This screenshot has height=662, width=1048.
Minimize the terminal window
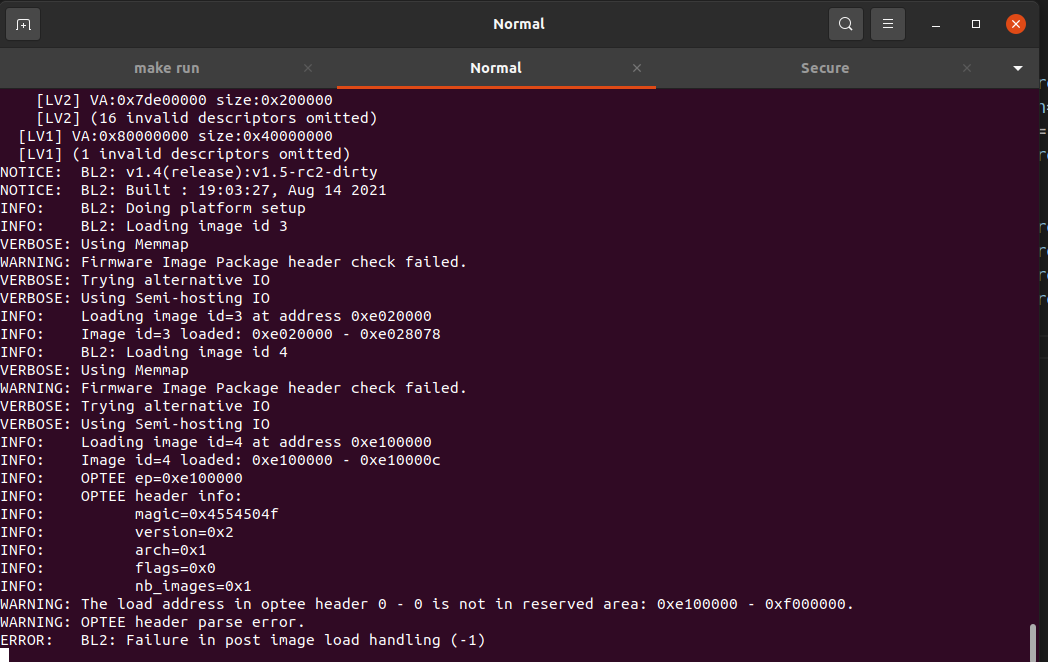(935, 23)
